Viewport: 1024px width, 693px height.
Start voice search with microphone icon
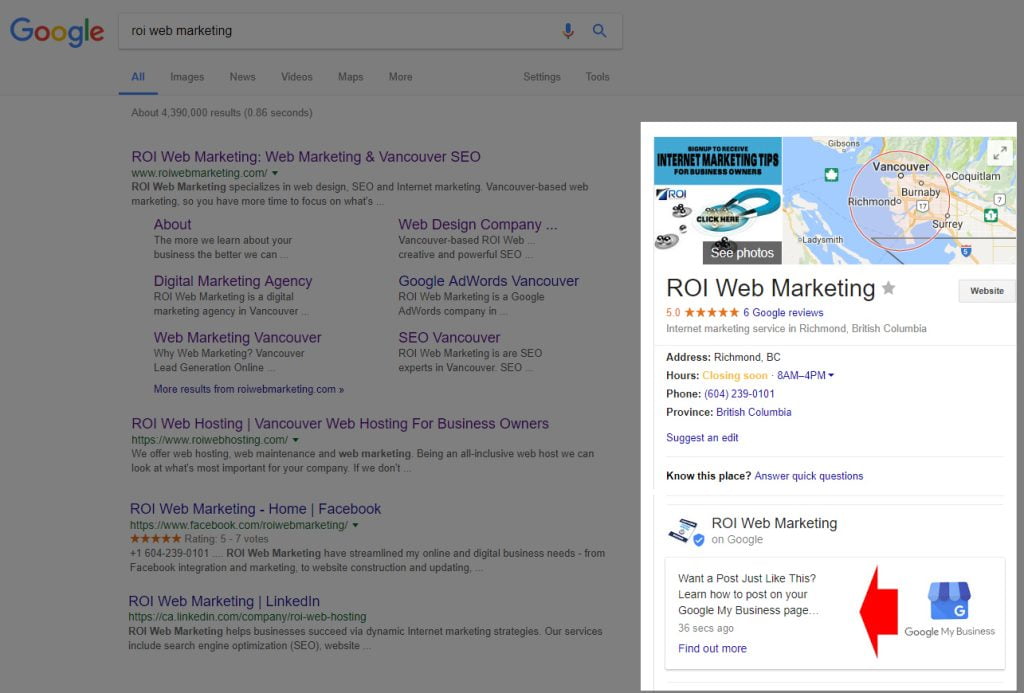point(568,31)
